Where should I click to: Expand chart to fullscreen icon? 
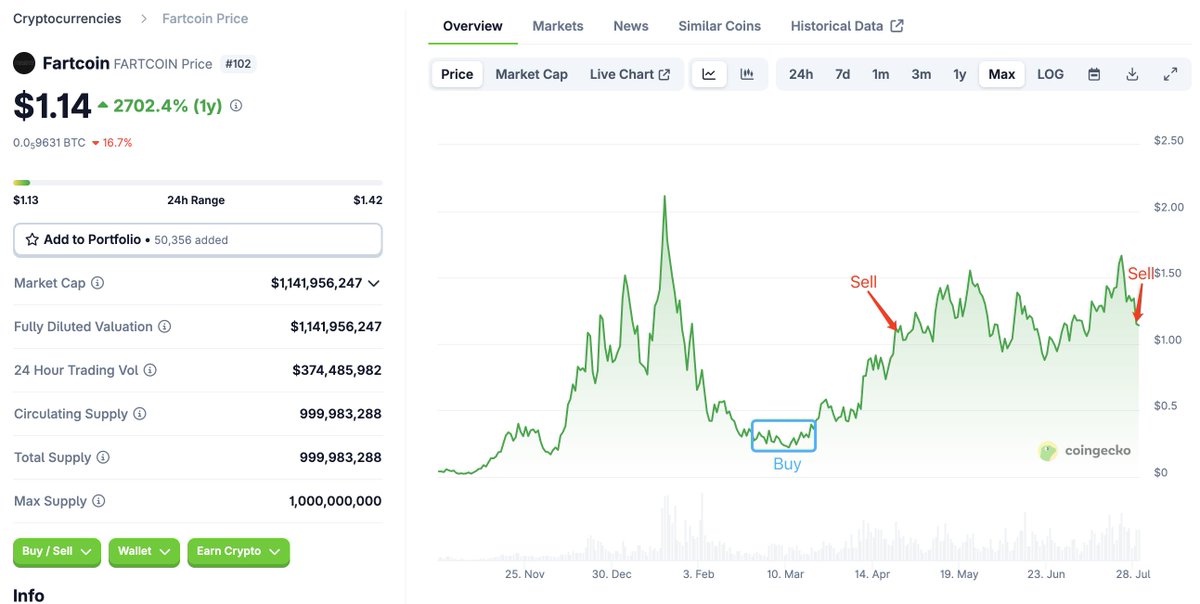click(1170, 74)
